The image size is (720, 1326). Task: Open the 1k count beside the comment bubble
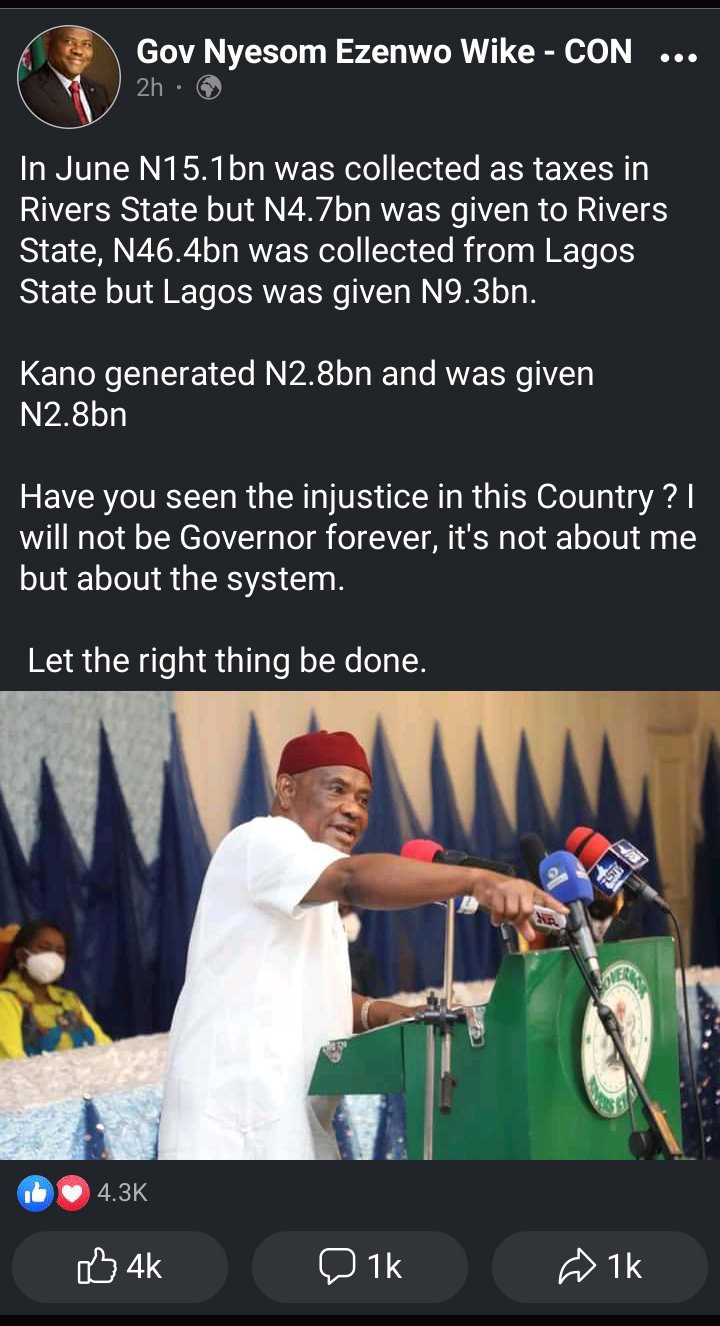point(385,1267)
